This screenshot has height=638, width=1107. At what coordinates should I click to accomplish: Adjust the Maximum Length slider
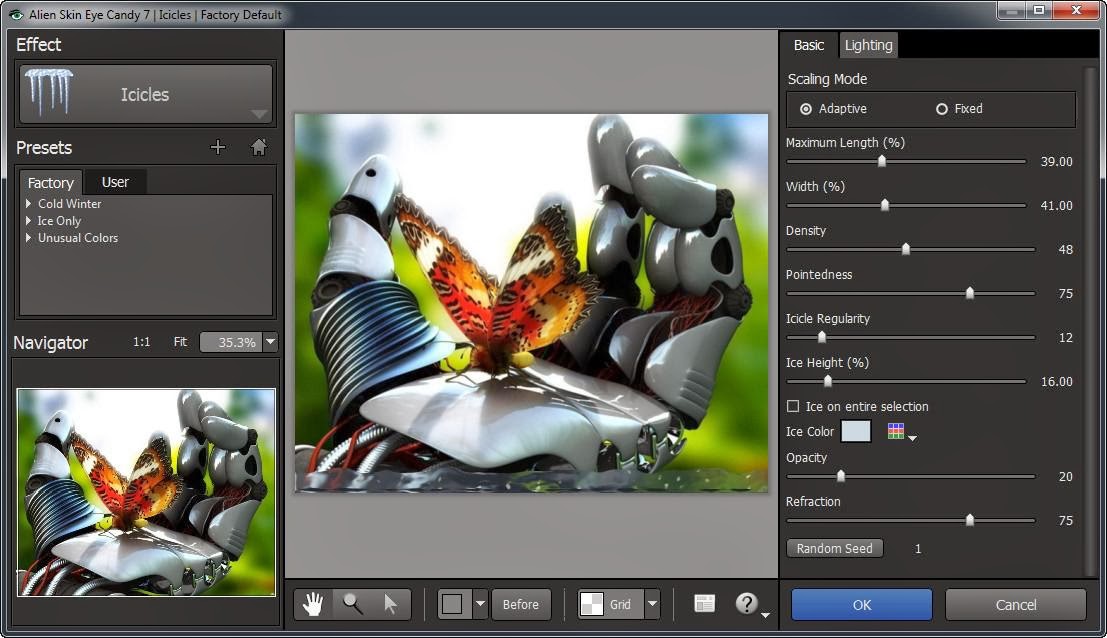coord(882,161)
